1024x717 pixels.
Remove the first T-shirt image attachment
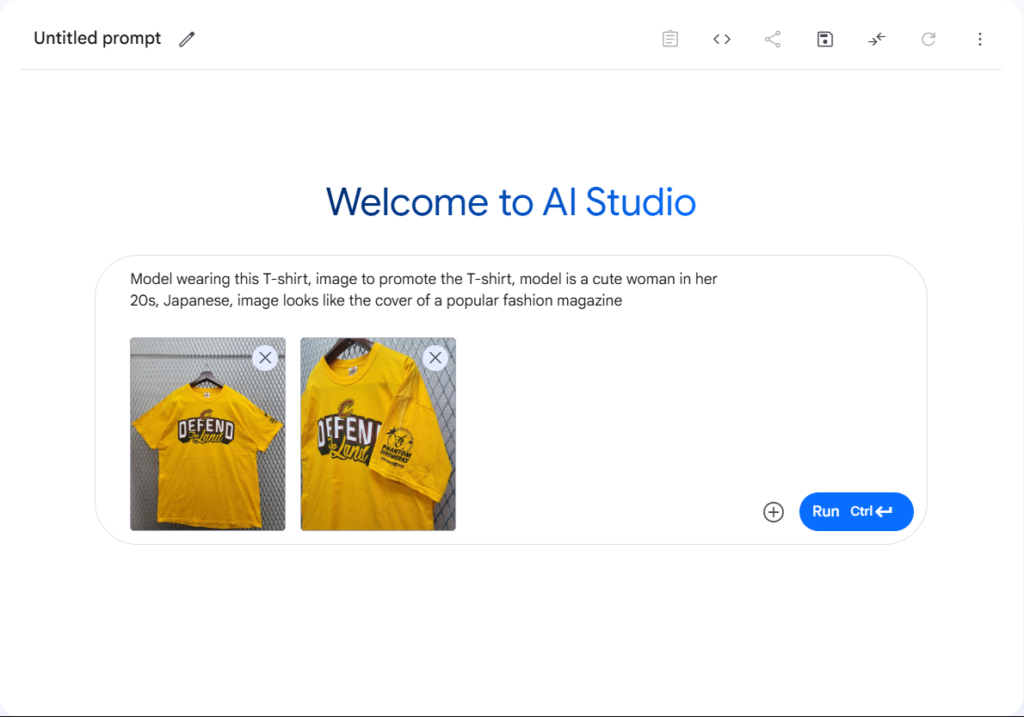pyautogui.click(x=265, y=358)
